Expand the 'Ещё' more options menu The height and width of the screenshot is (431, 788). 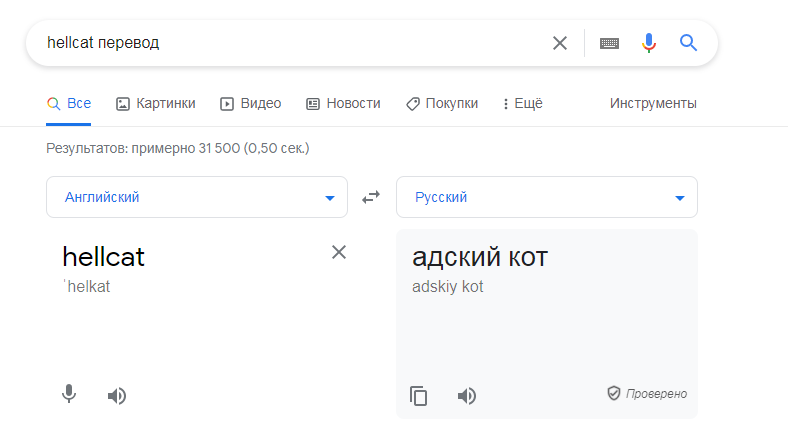tap(522, 103)
